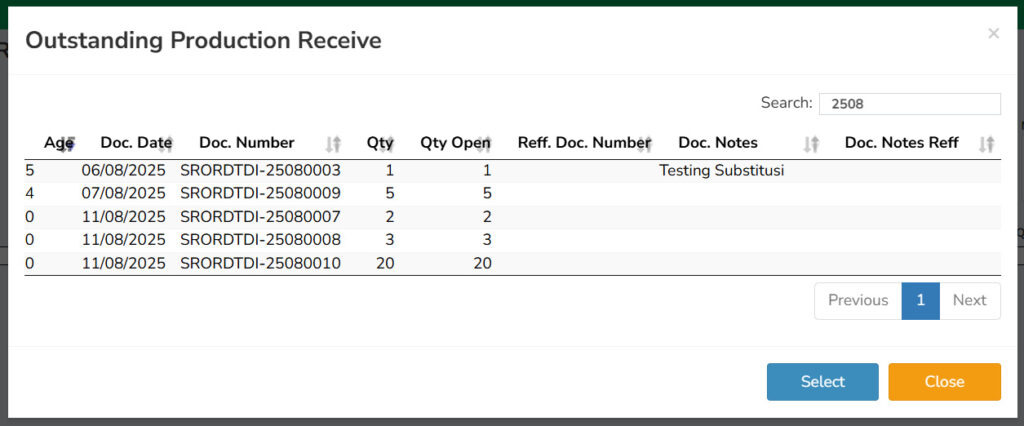Sort by Reff. Doc. Number arrows
The image size is (1024, 426).
645,144
